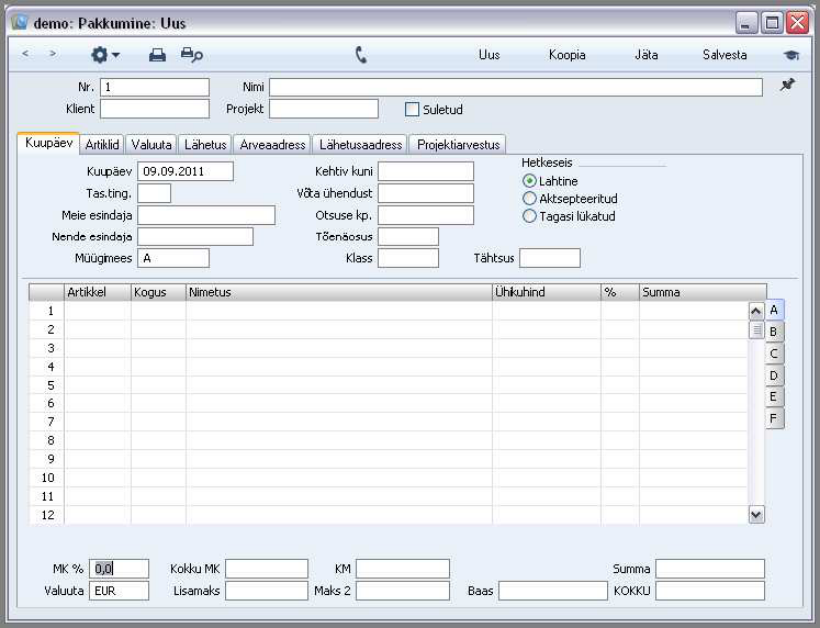Click the KOKKU total field
The height and width of the screenshot is (628, 820).
pos(710,591)
